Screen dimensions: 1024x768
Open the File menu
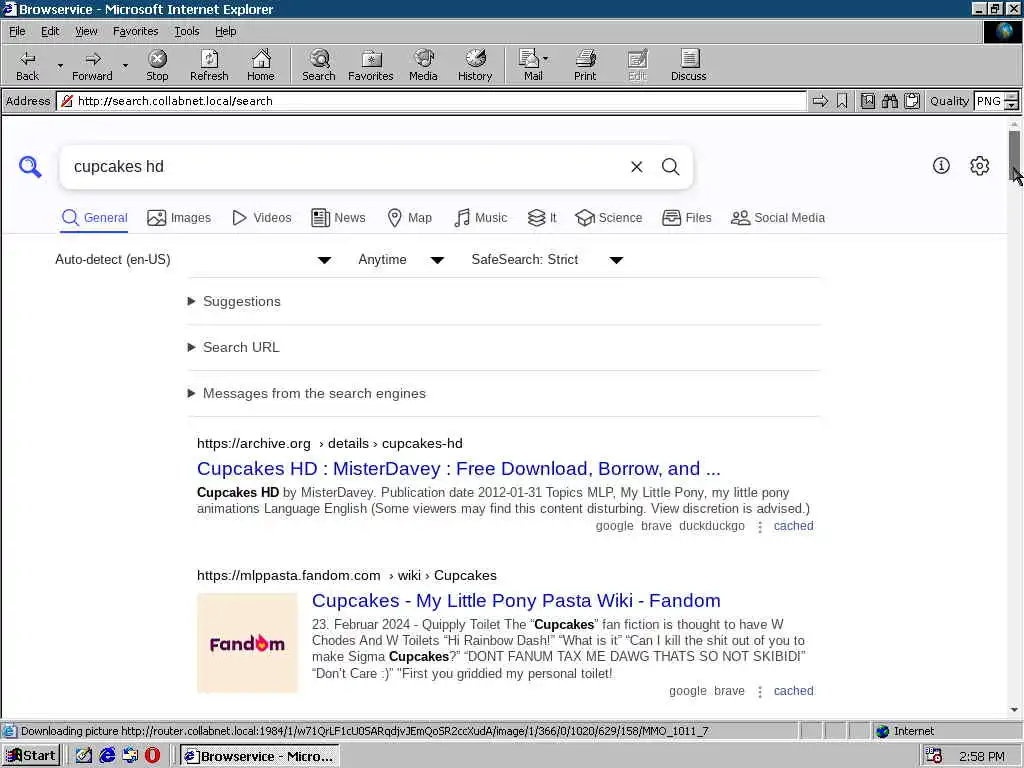tap(17, 31)
